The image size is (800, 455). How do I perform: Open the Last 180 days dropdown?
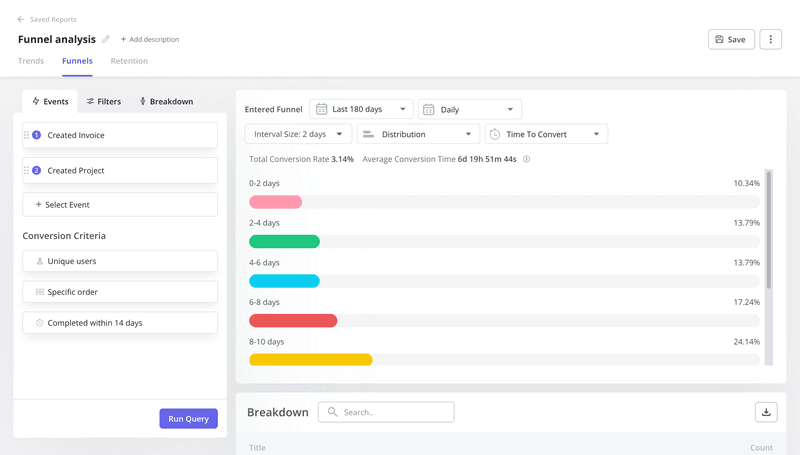(x=361, y=109)
